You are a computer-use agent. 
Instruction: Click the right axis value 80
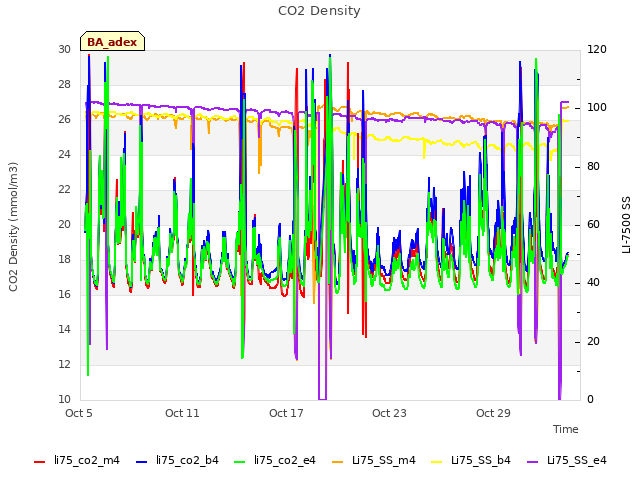(593, 167)
